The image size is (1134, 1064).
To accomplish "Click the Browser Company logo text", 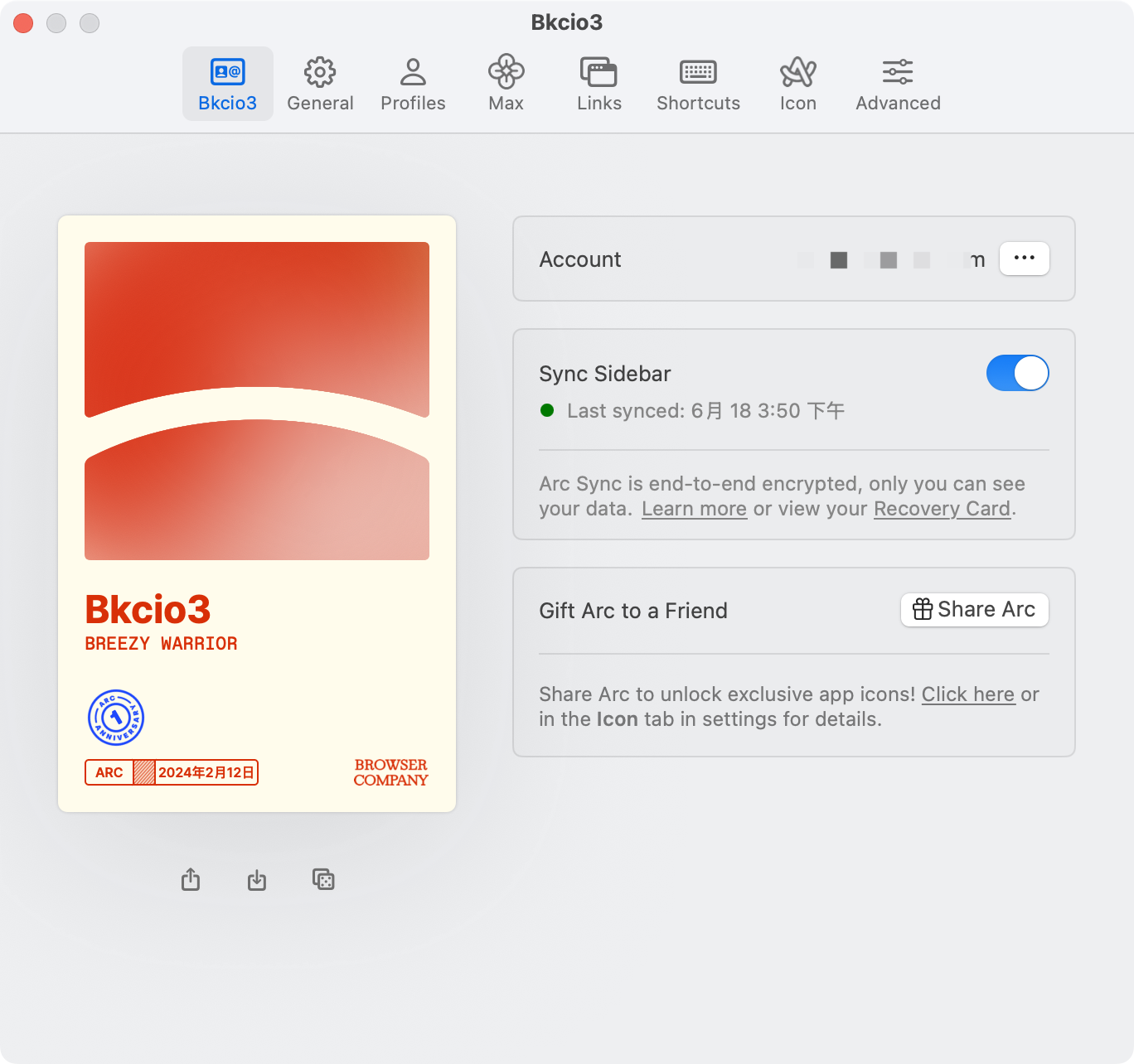I will (390, 772).
